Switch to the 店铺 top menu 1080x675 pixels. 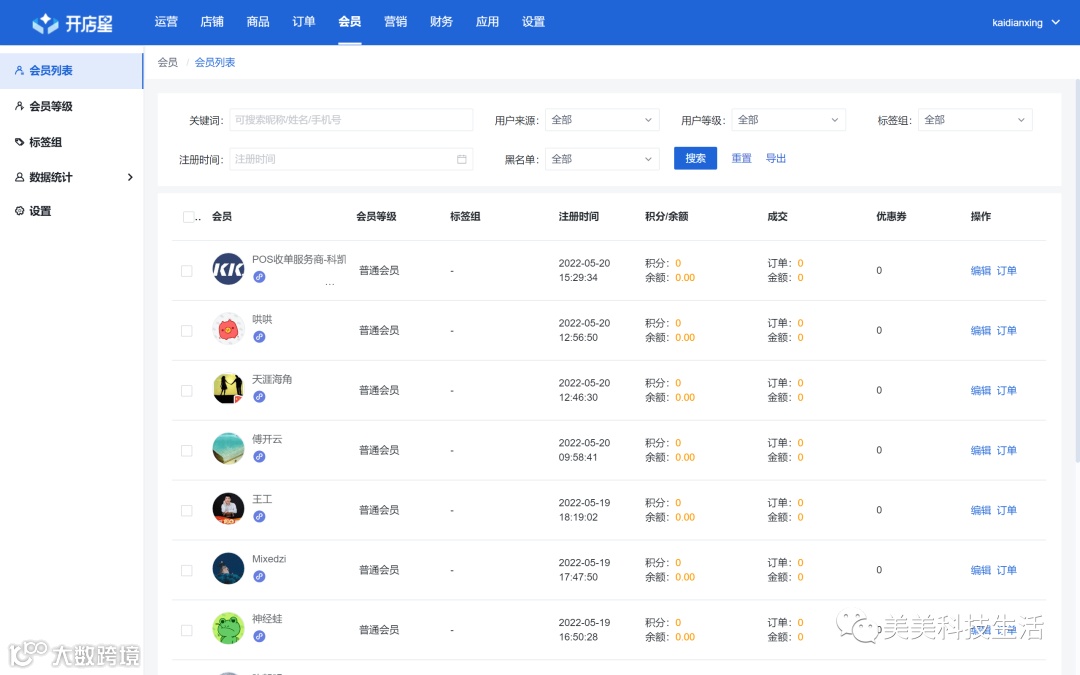pyautogui.click(x=212, y=22)
